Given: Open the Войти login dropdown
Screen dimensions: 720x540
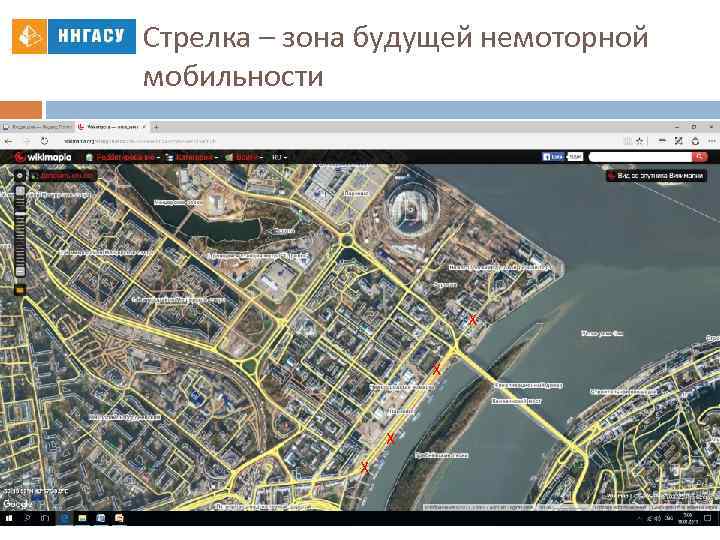Looking at the screenshot, I should pos(244,157).
